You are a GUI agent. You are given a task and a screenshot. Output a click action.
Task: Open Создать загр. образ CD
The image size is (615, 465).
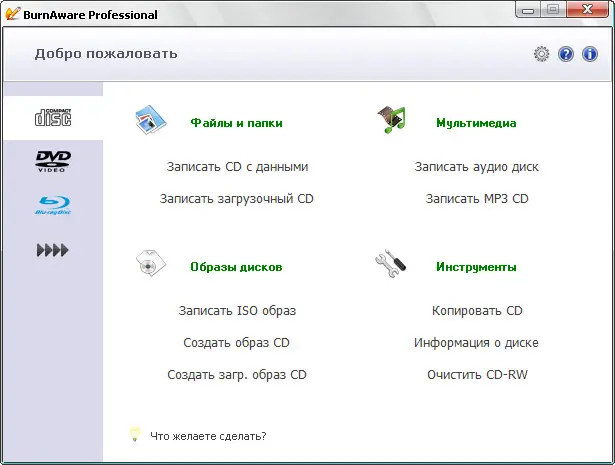(x=237, y=375)
